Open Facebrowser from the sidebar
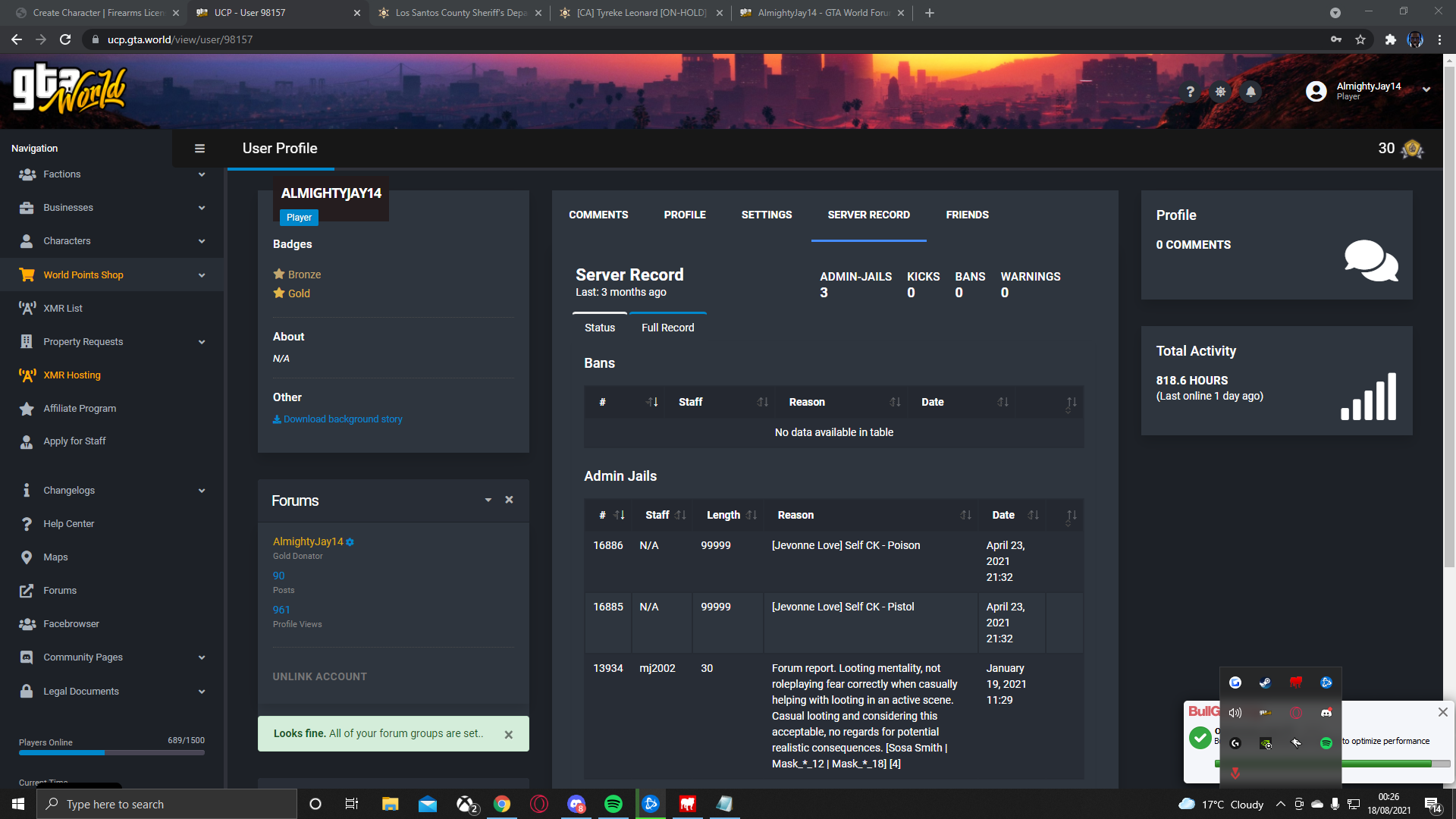The height and width of the screenshot is (819, 1456). tap(71, 624)
